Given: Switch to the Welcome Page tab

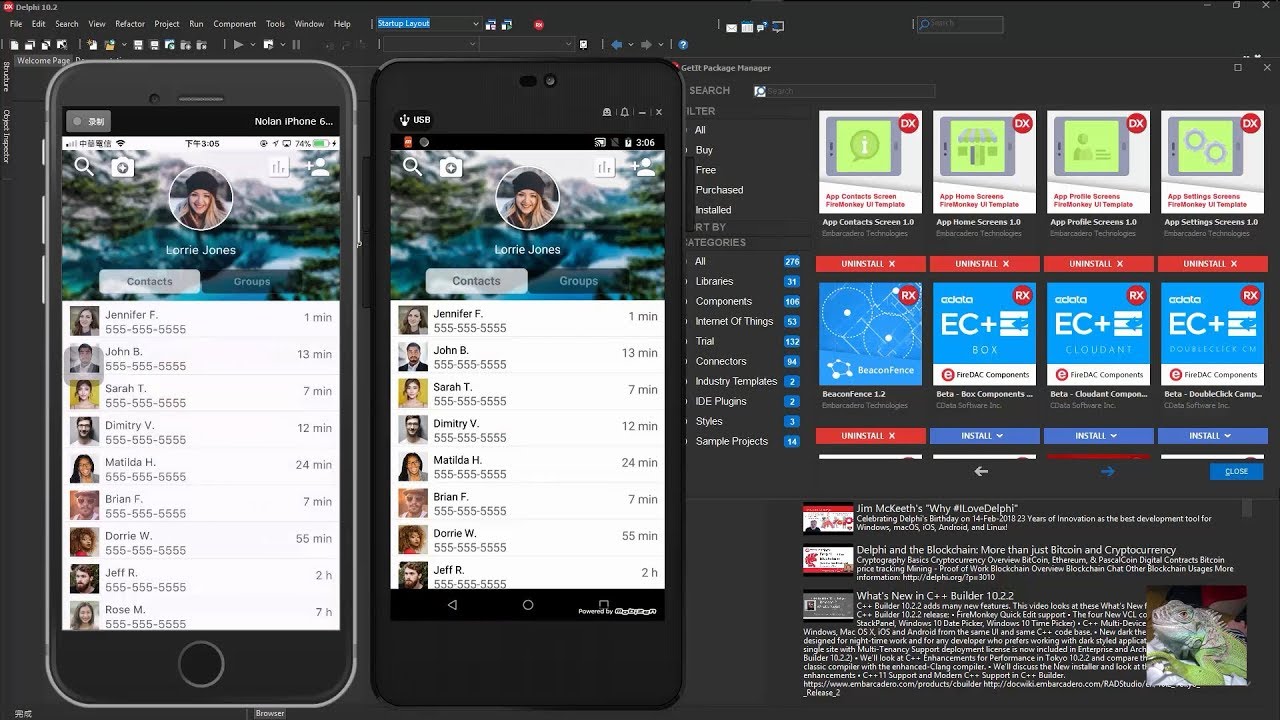Looking at the screenshot, I should pos(44,61).
